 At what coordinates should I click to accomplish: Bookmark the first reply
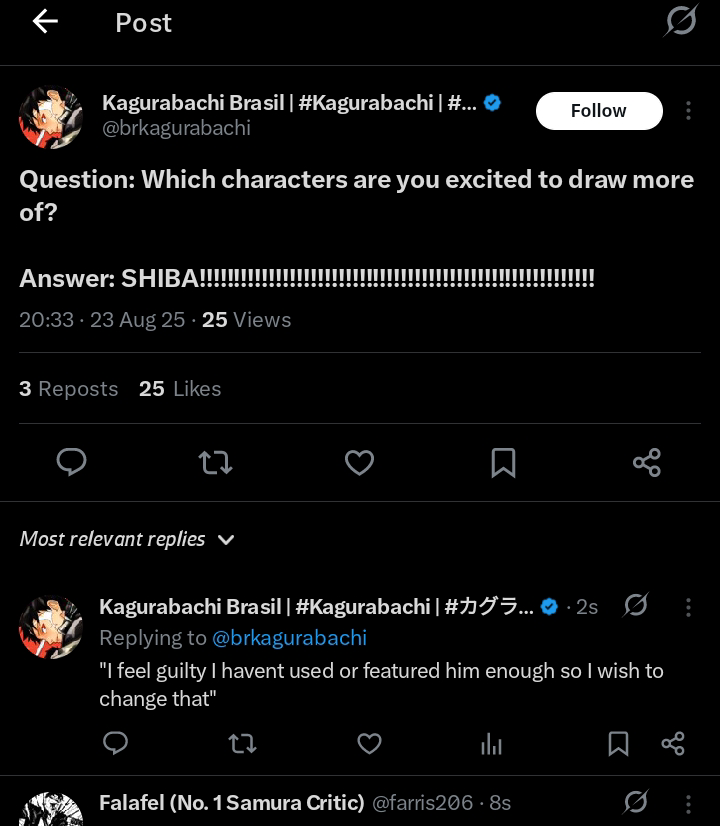click(619, 743)
